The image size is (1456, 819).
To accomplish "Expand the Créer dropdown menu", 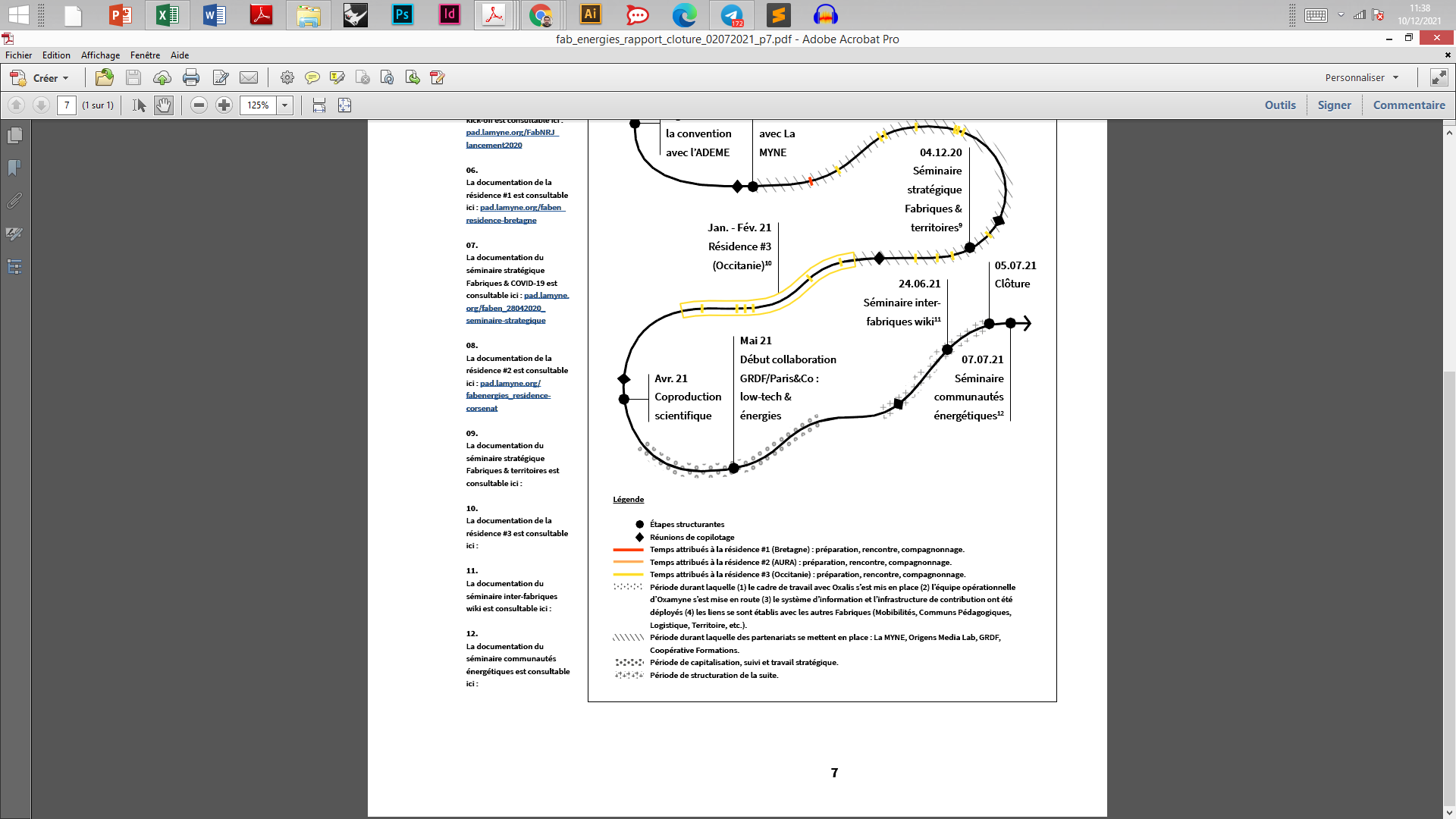I will click(65, 78).
